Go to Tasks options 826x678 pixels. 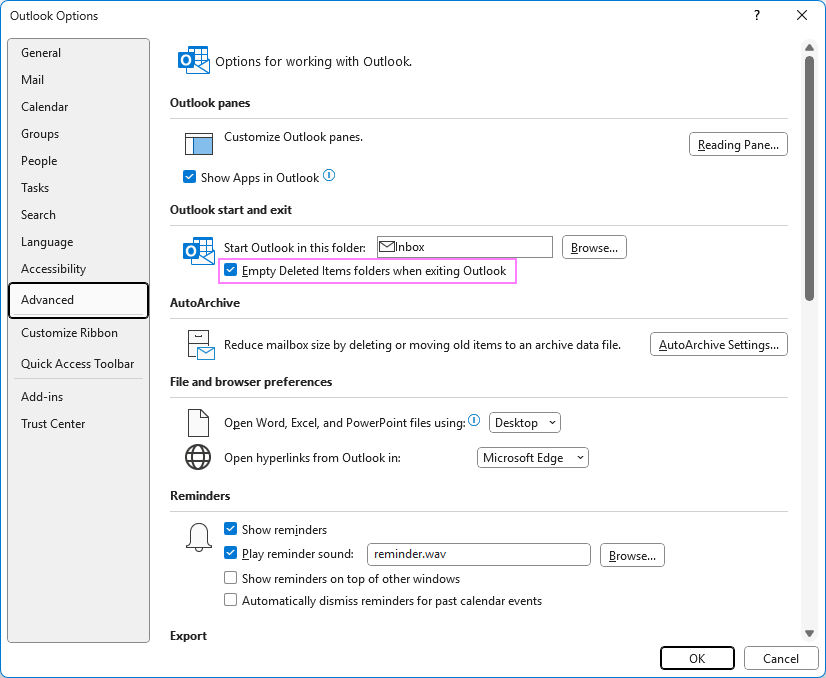click(x=78, y=188)
